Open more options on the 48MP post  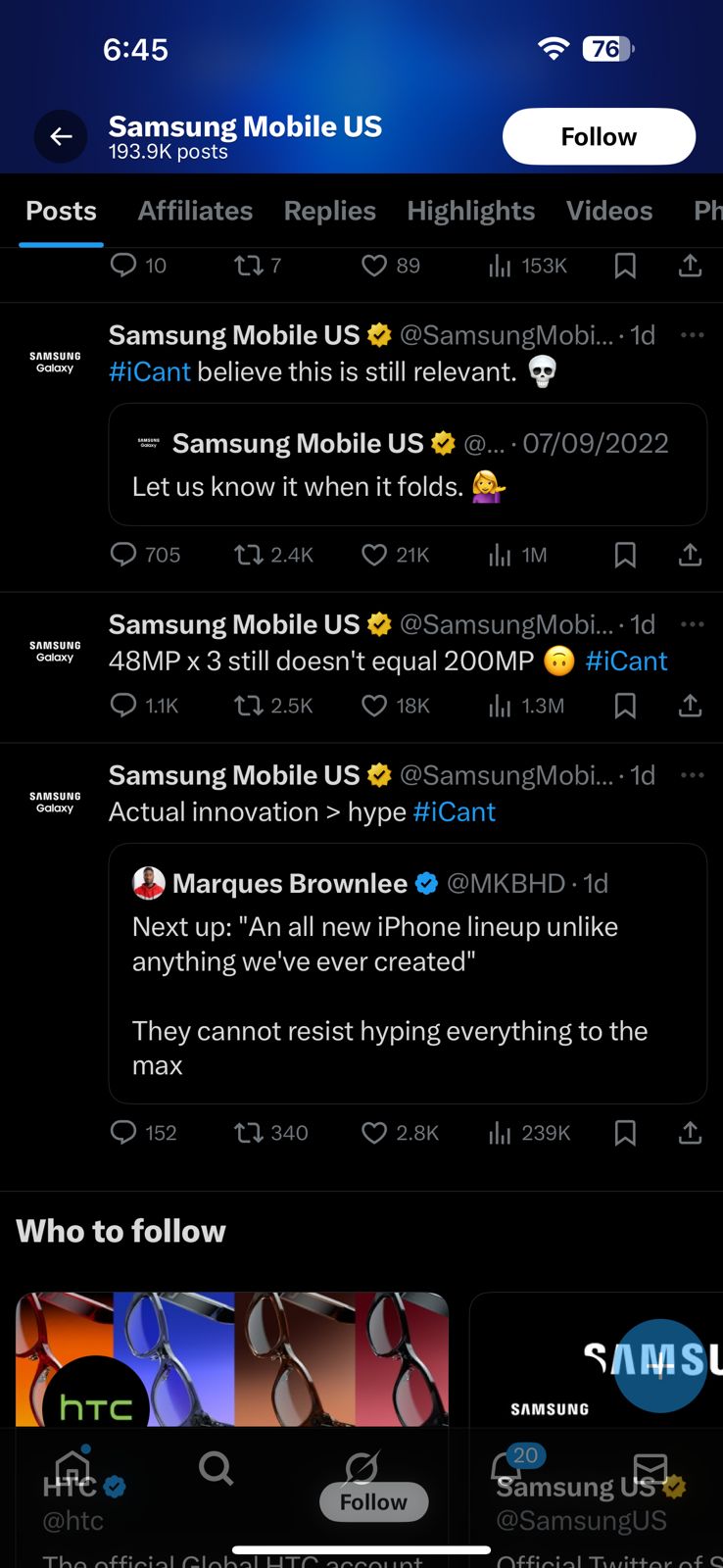pyautogui.click(x=693, y=624)
